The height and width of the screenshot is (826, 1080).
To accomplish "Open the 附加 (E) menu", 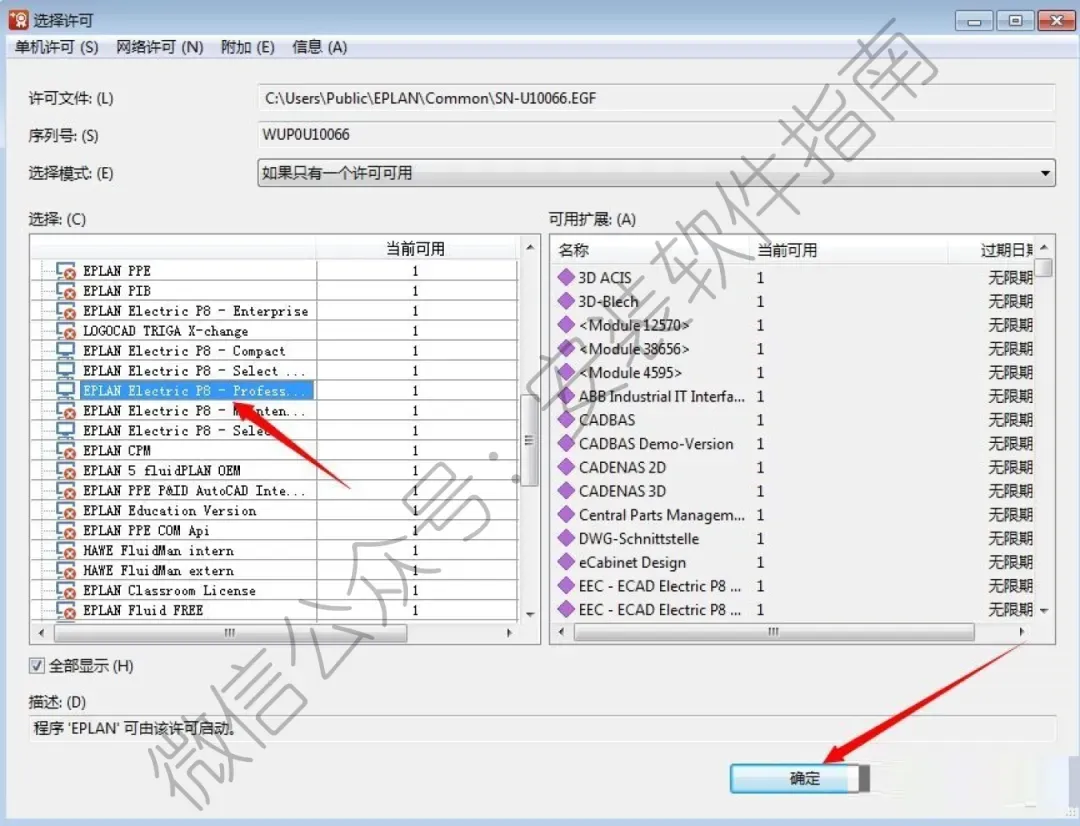I will pos(247,47).
